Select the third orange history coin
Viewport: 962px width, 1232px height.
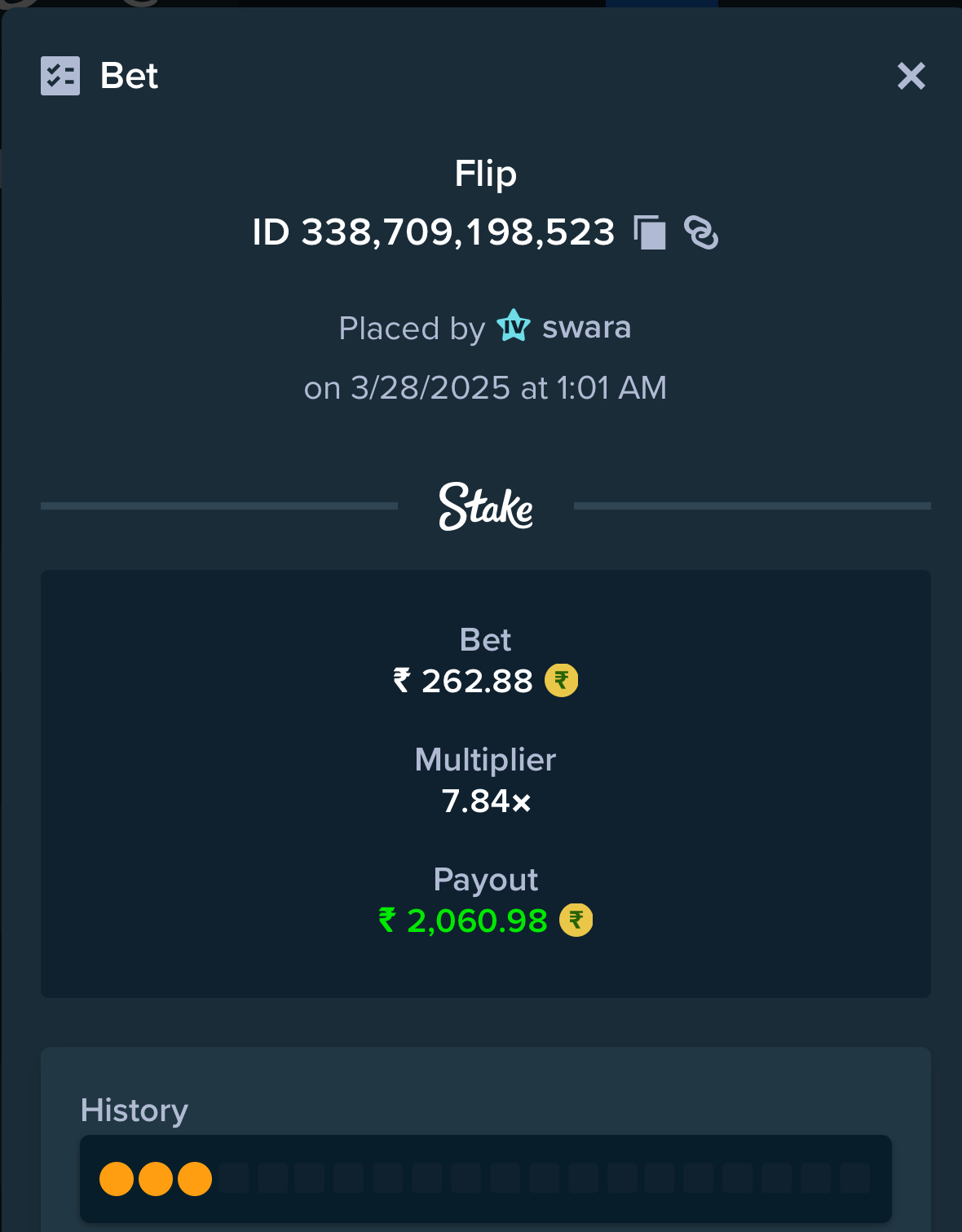195,1179
